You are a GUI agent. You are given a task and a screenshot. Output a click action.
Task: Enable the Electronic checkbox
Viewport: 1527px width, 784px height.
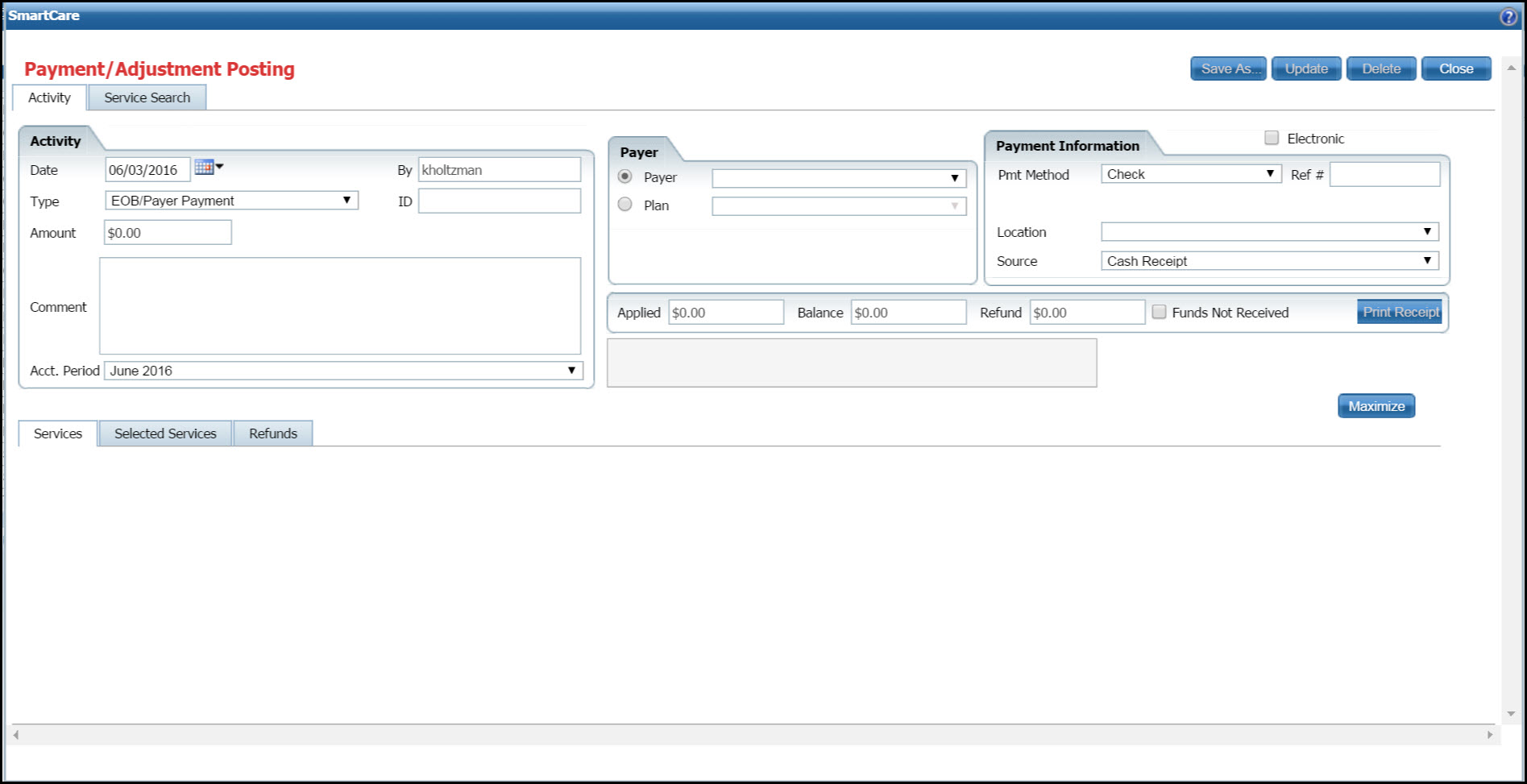pyautogui.click(x=1272, y=138)
